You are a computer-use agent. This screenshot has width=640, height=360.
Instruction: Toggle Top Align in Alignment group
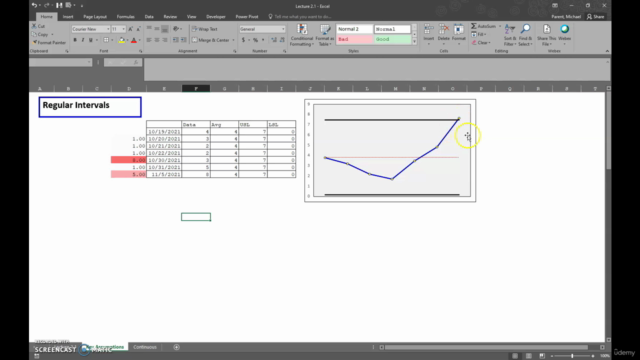[x=149, y=29]
